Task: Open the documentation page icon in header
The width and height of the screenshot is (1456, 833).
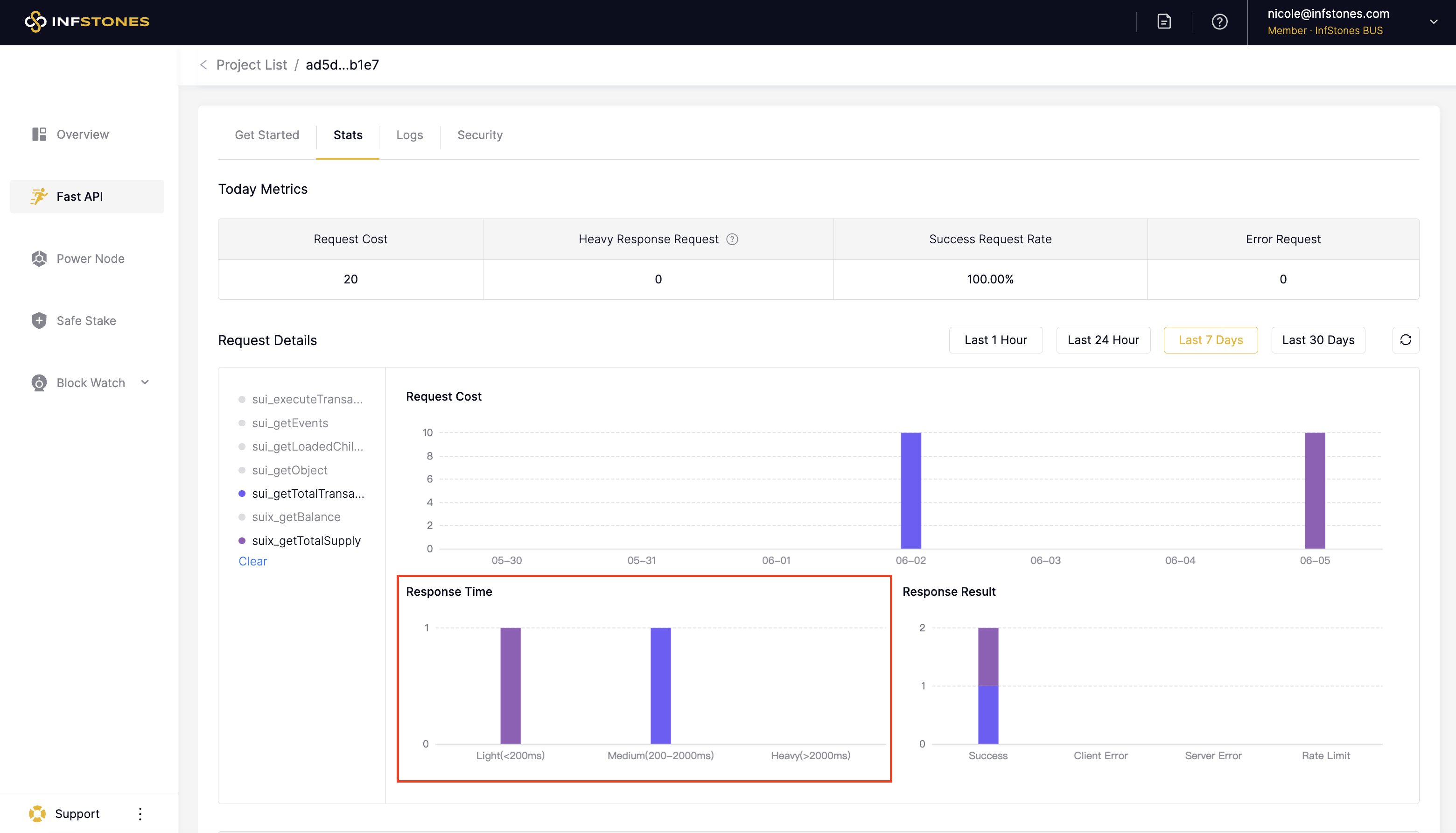Action: (1164, 22)
